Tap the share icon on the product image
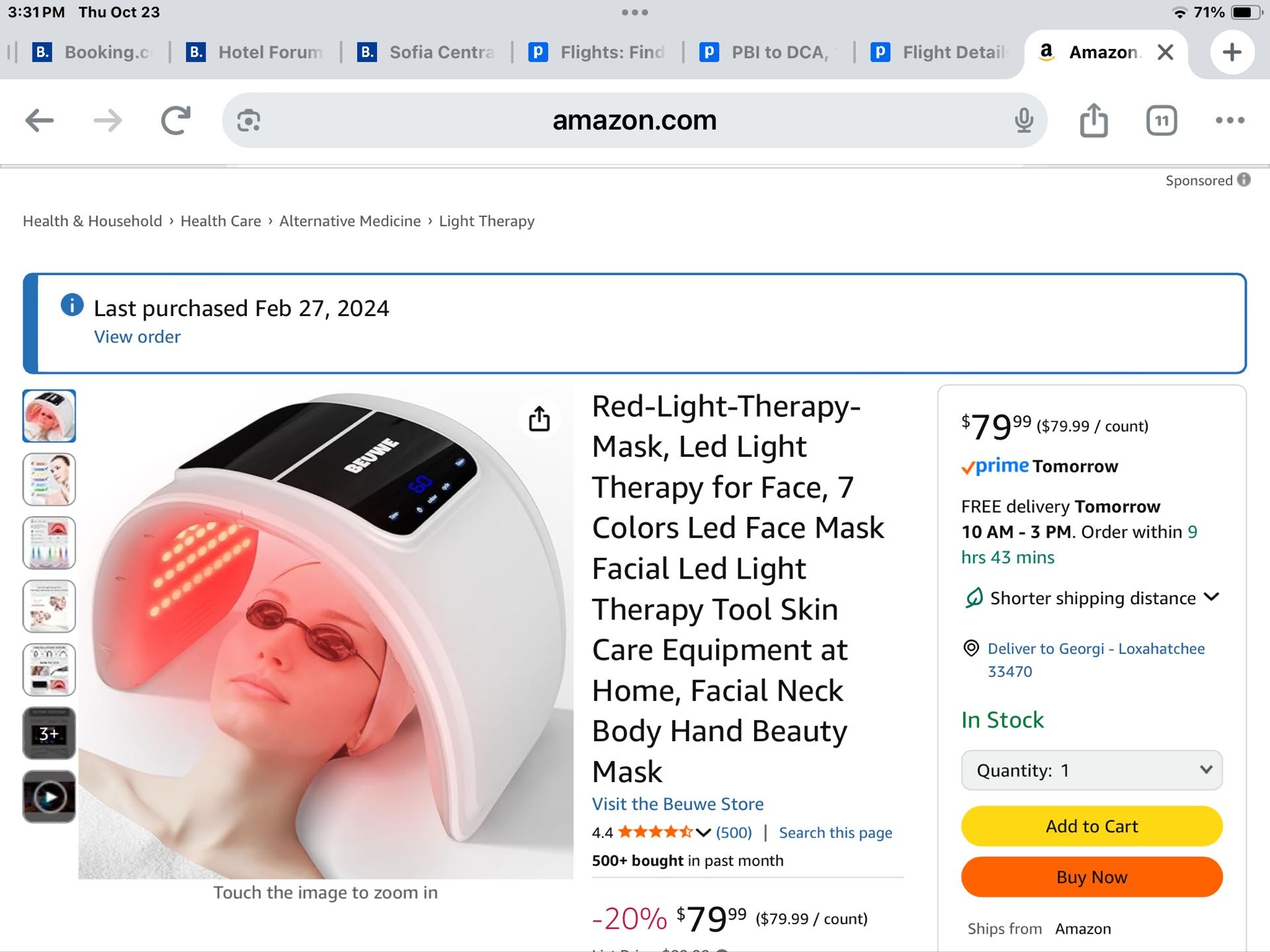The image size is (1270, 952). pyautogui.click(x=540, y=418)
